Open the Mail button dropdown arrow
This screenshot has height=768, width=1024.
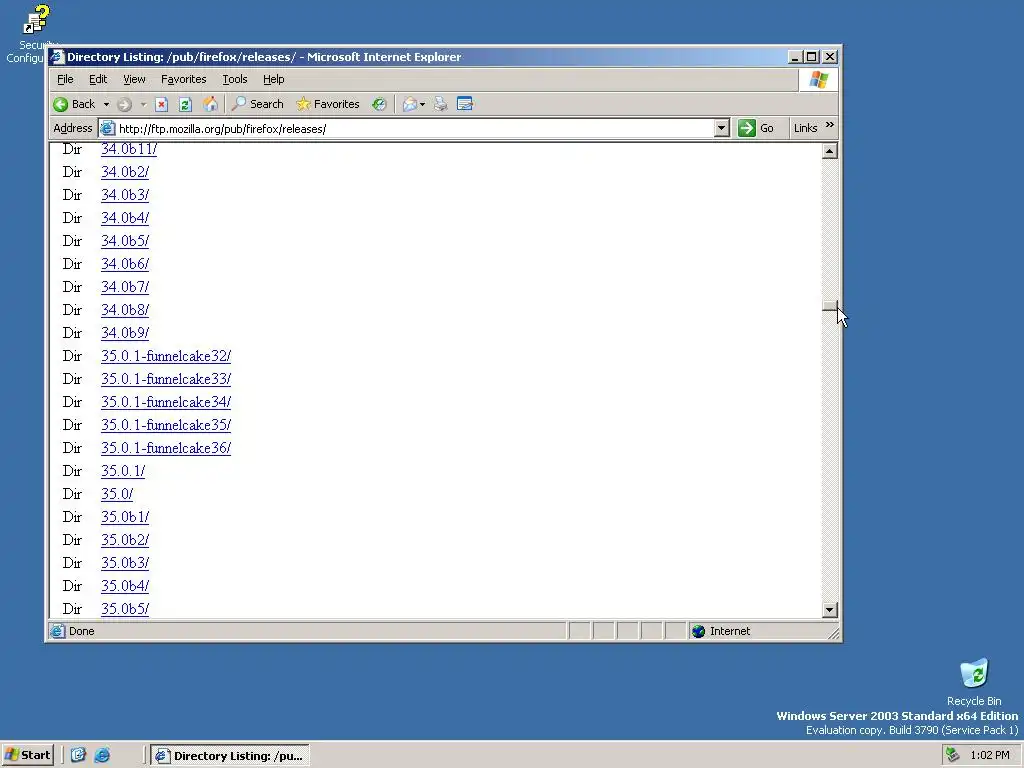tap(423, 104)
